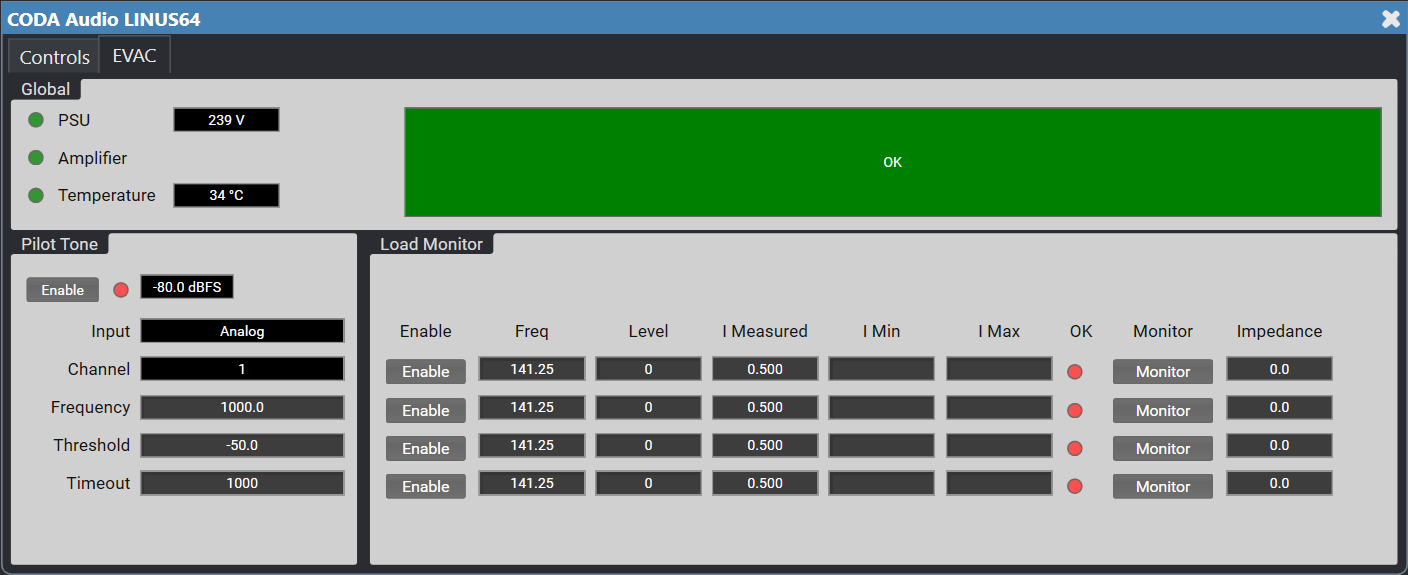Click the Temperature green status LED
This screenshot has width=1408, height=575.
pyautogui.click(x=36, y=195)
